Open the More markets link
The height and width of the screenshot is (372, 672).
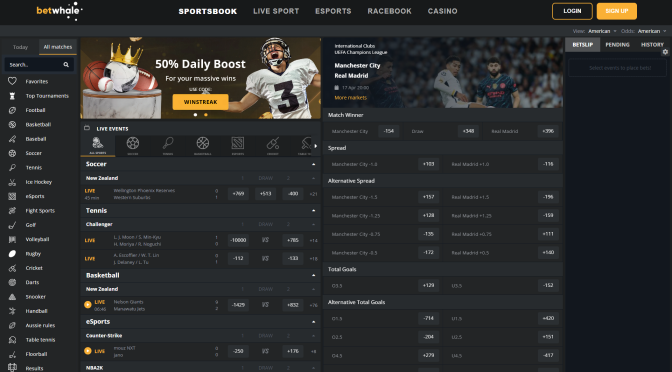[x=351, y=98]
